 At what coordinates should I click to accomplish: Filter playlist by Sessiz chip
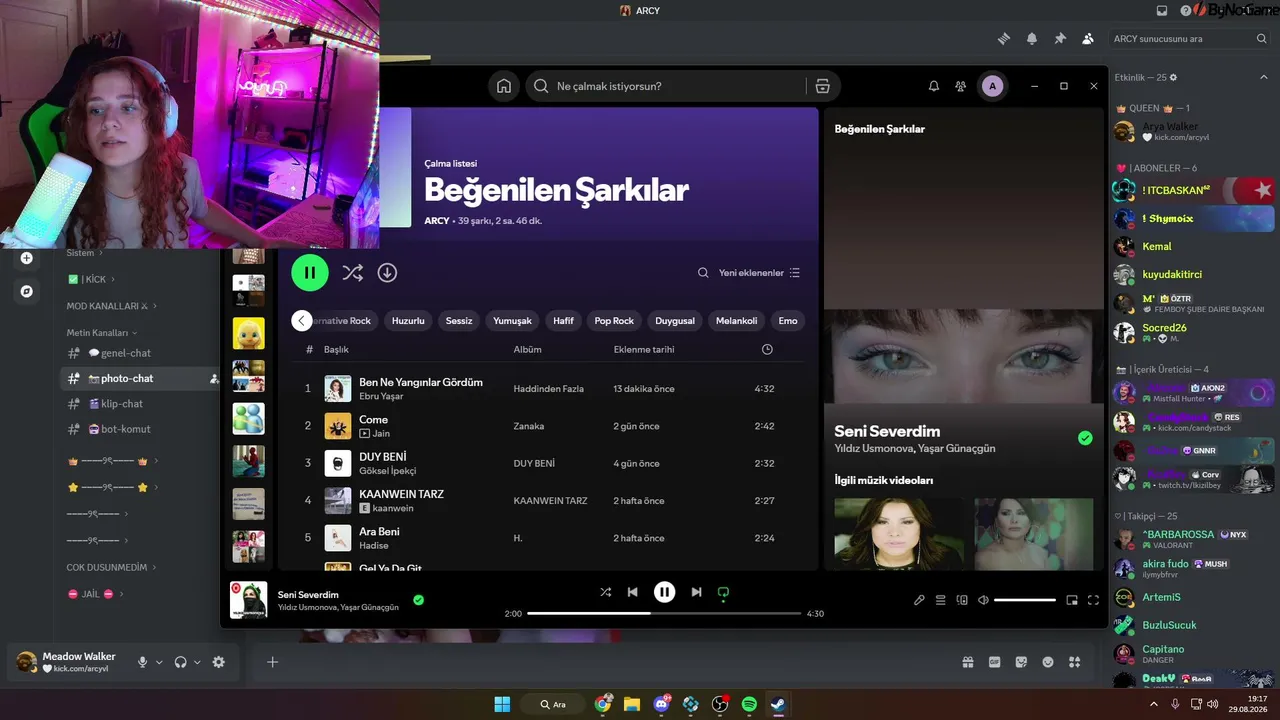point(459,321)
